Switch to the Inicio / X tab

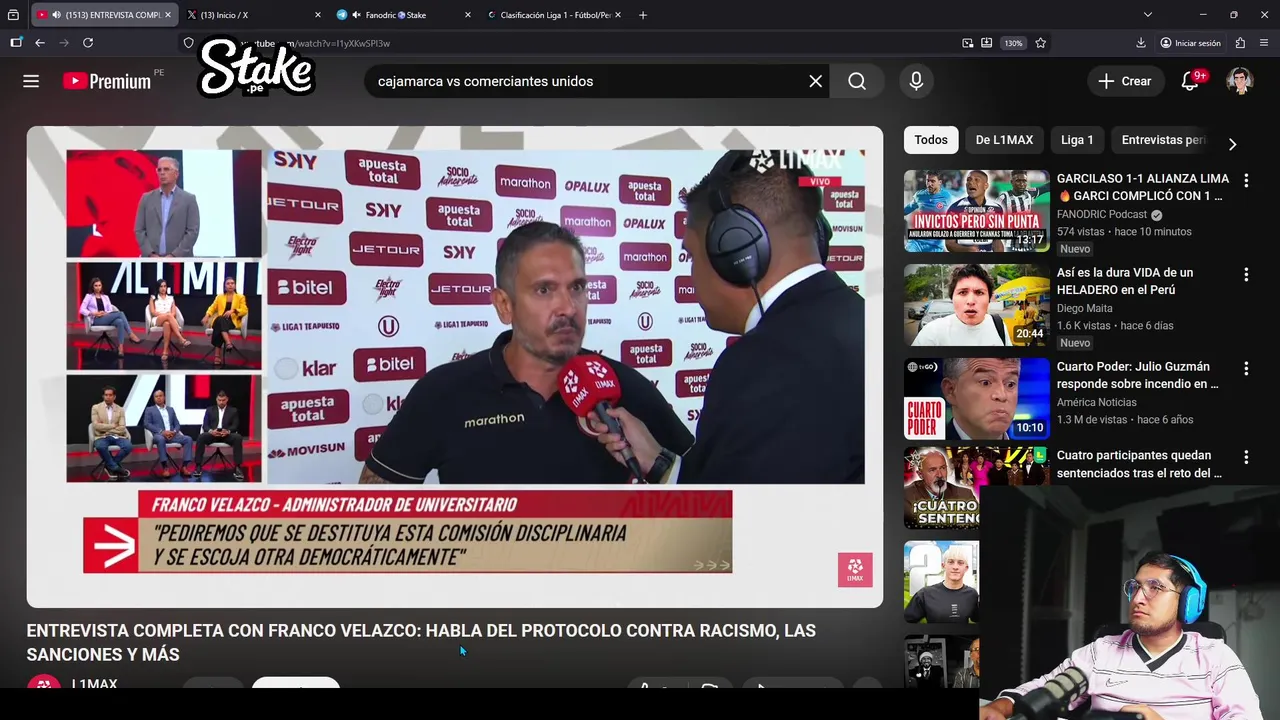[255, 15]
